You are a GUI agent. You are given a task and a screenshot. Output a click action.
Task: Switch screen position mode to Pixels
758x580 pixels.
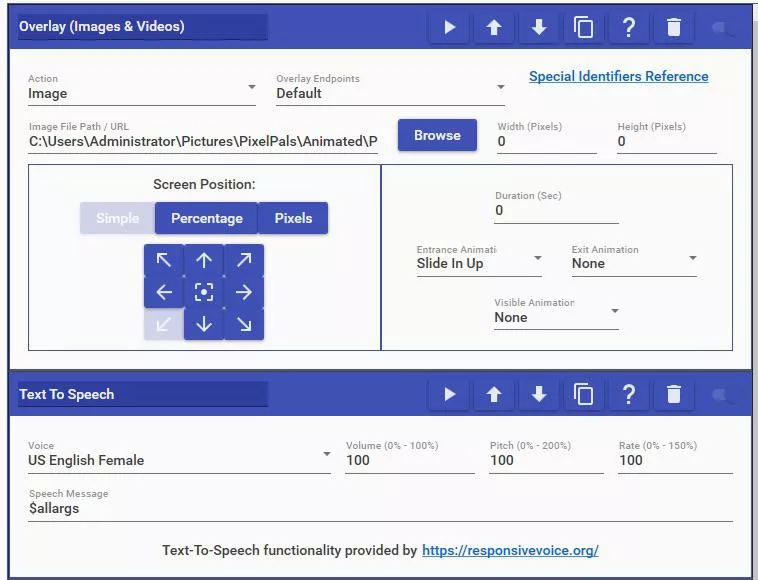click(x=293, y=218)
